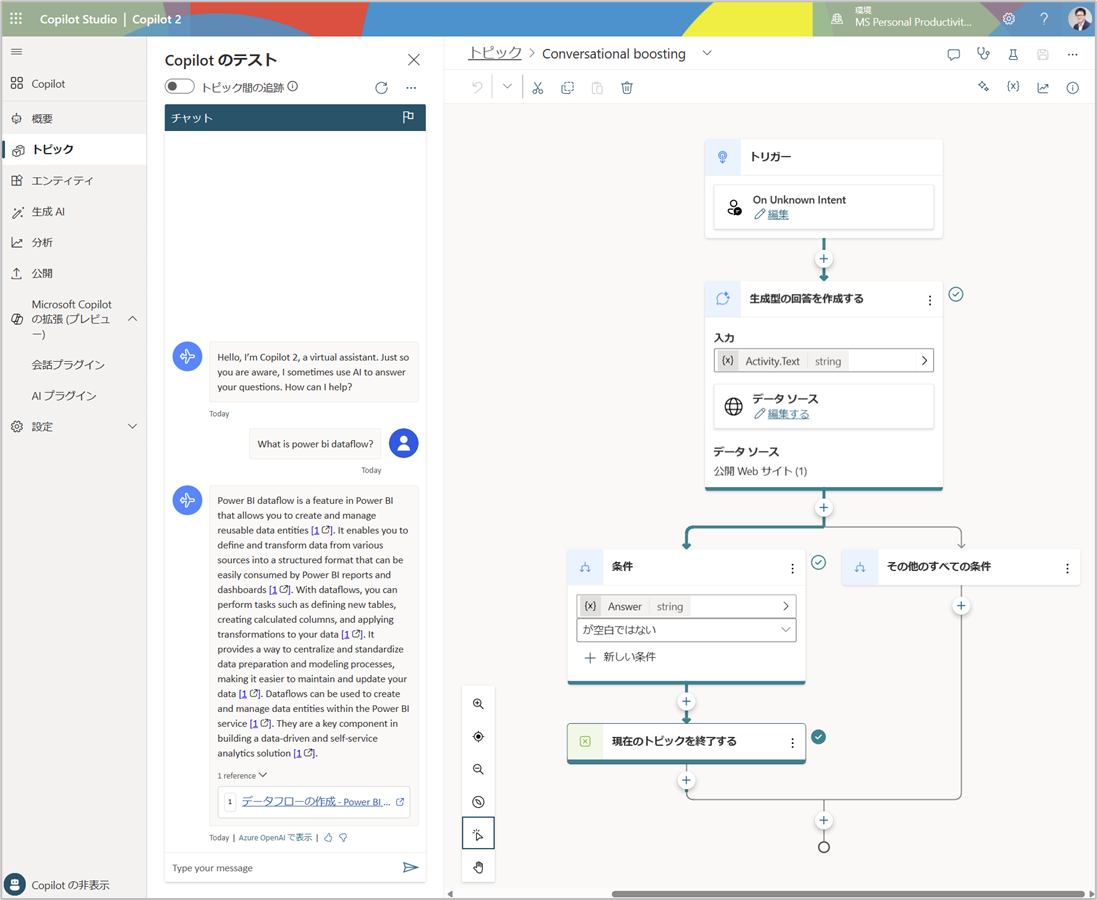Open Activity.Text input variable chevron

(x=924, y=360)
